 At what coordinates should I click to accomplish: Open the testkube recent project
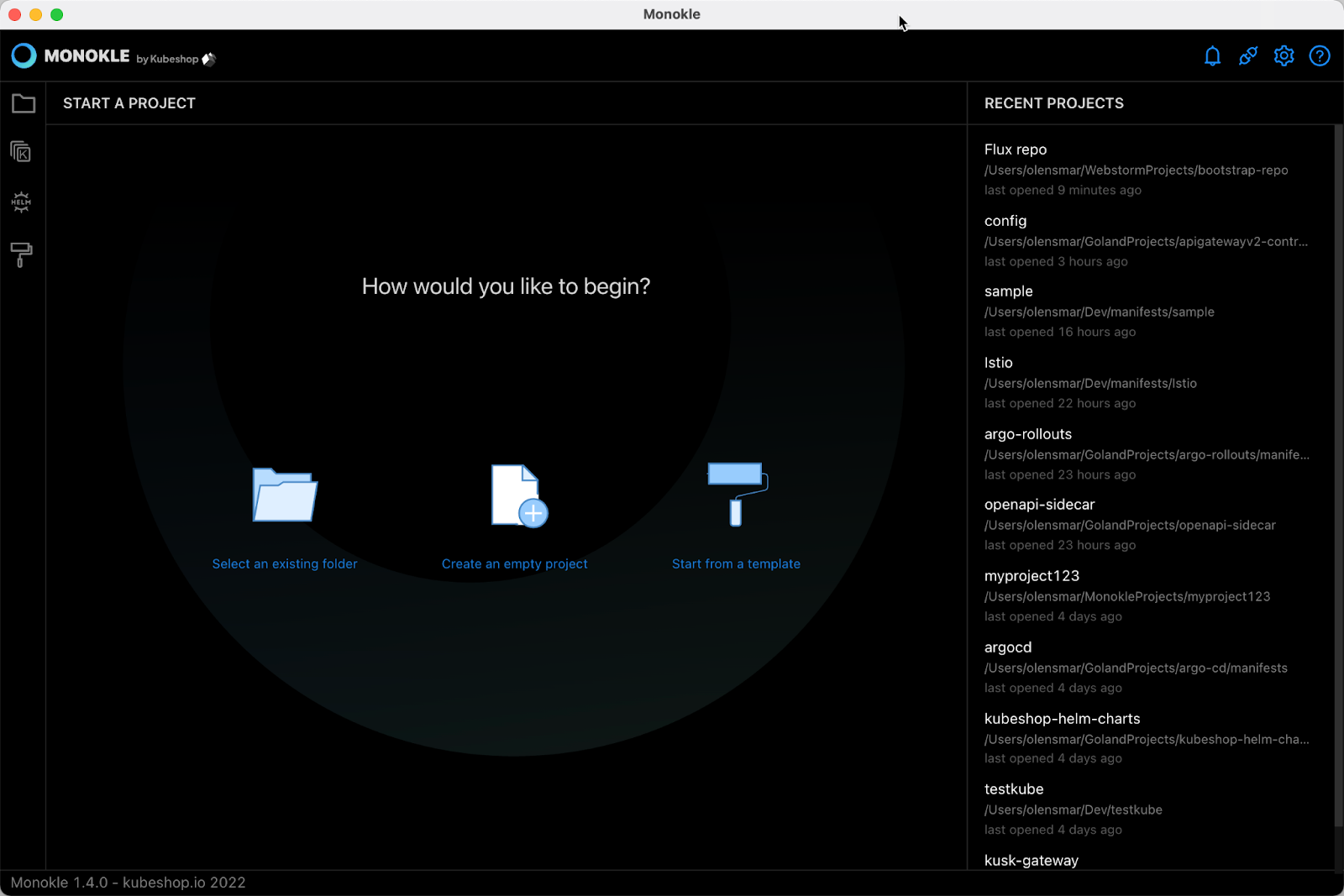(x=1014, y=789)
